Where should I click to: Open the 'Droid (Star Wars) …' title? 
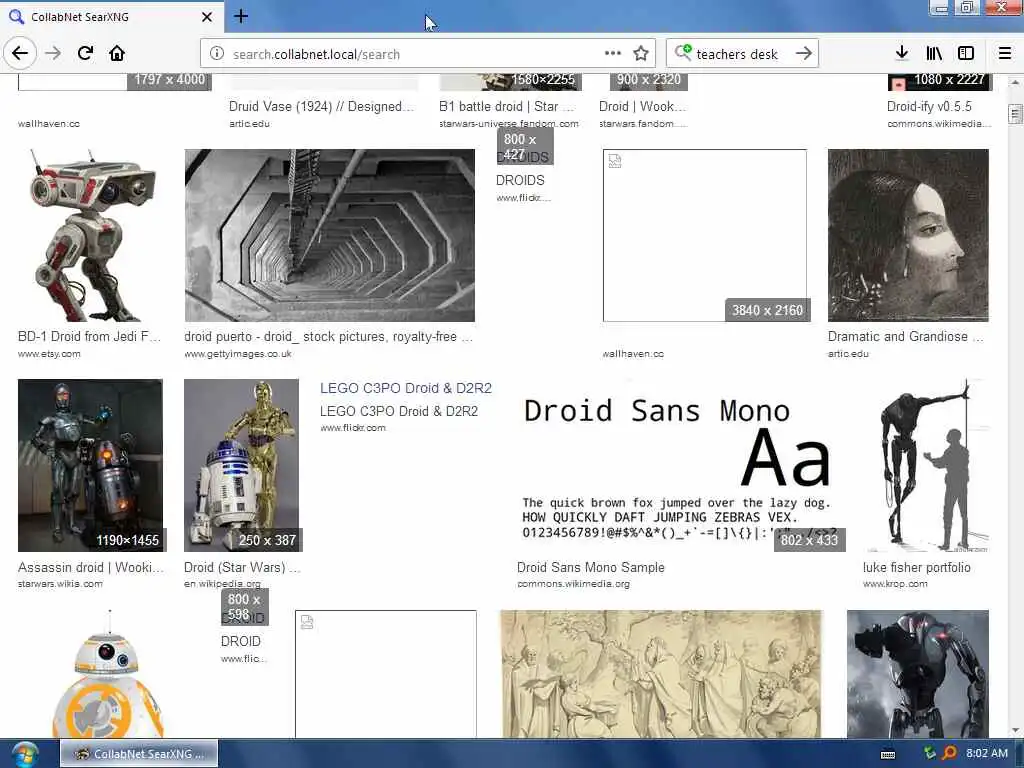click(242, 568)
